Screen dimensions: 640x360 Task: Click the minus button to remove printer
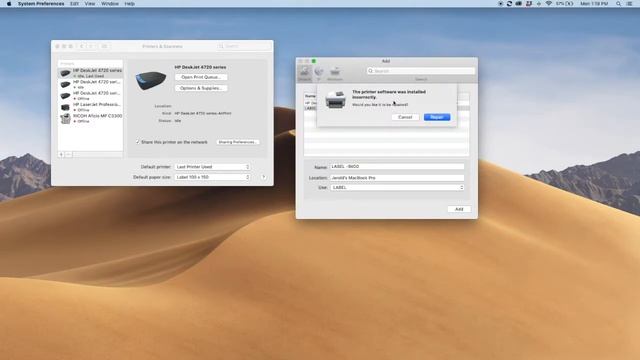(69, 155)
